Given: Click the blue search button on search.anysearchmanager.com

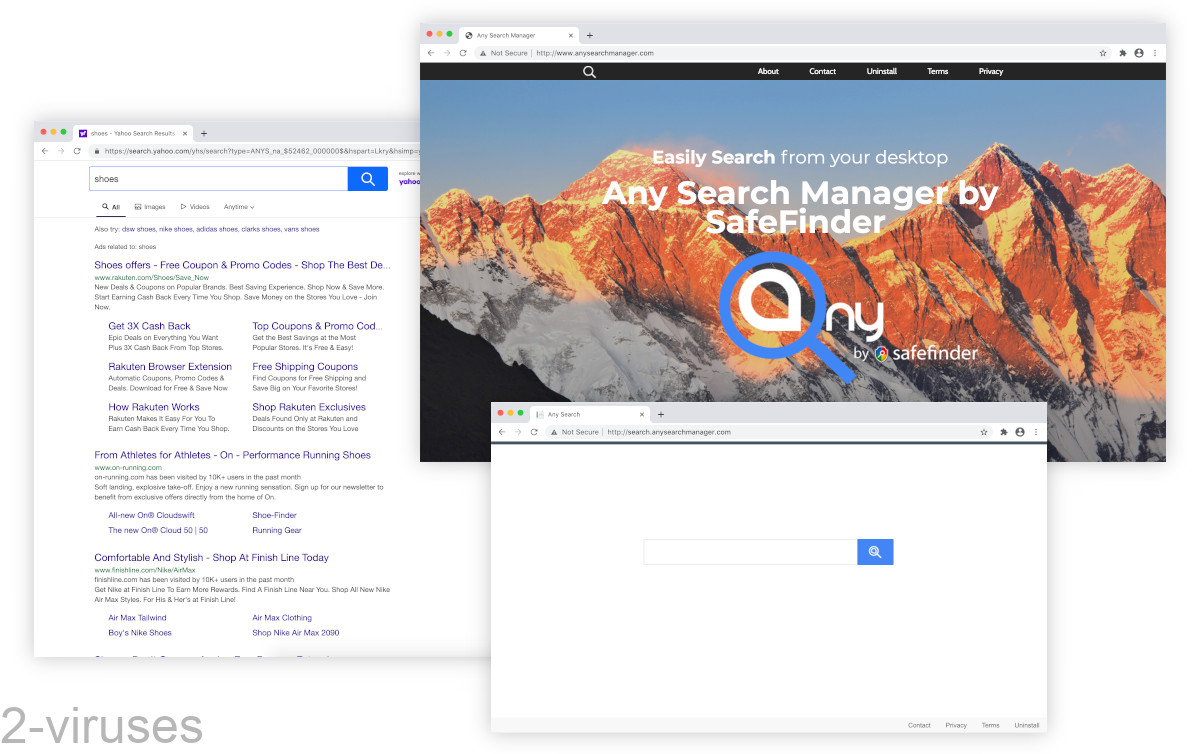Looking at the screenshot, I should point(875,551).
